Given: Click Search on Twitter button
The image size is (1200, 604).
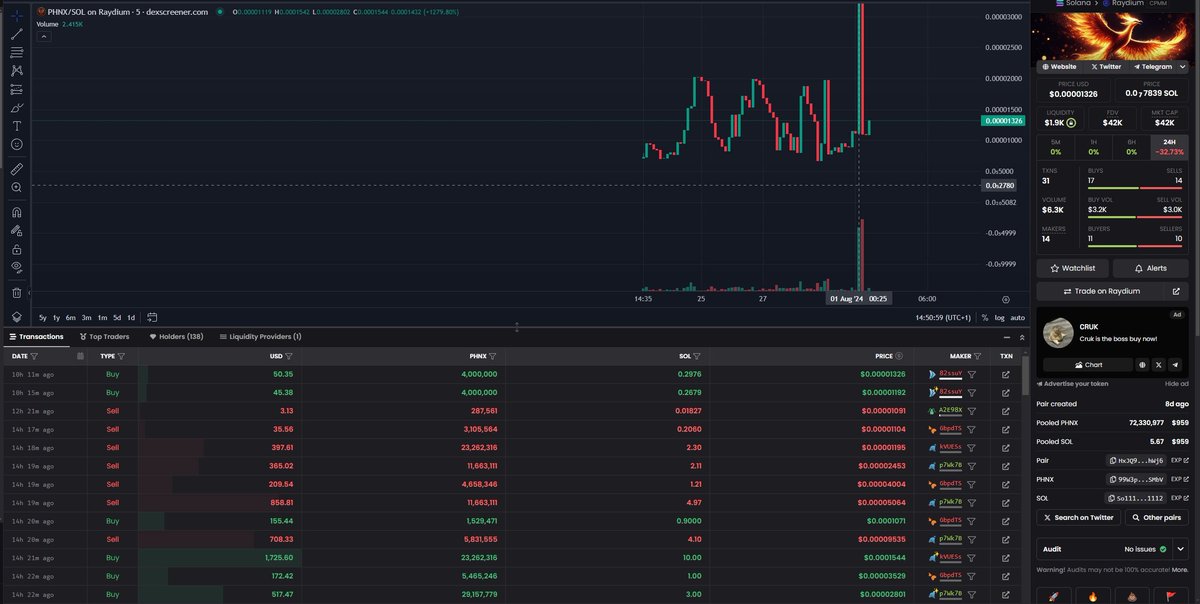Looking at the screenshot, I should (x=1078, y=517).
